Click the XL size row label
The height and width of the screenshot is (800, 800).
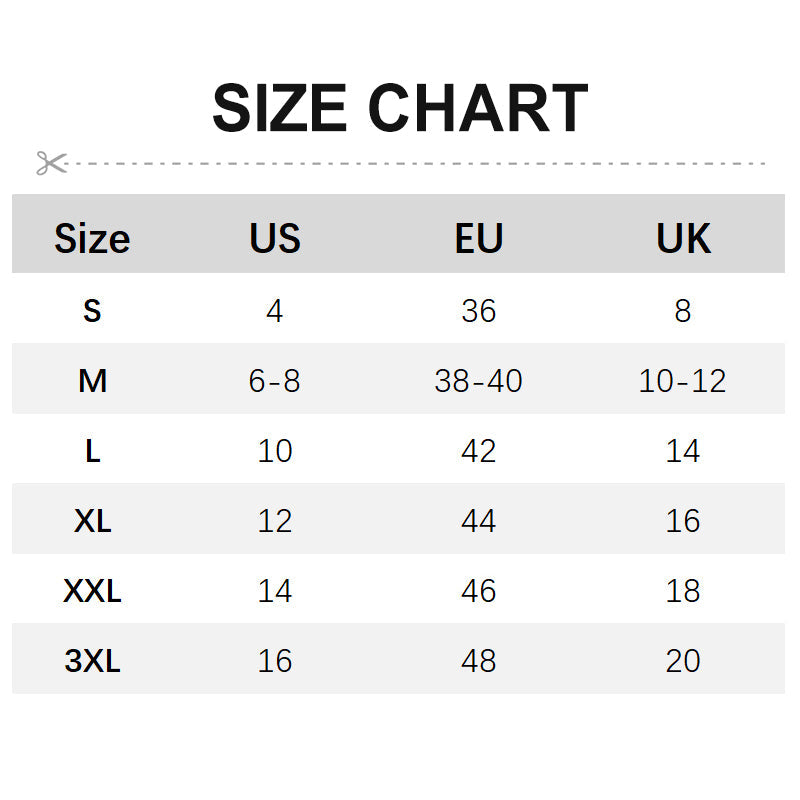click(x=92, y=521)
